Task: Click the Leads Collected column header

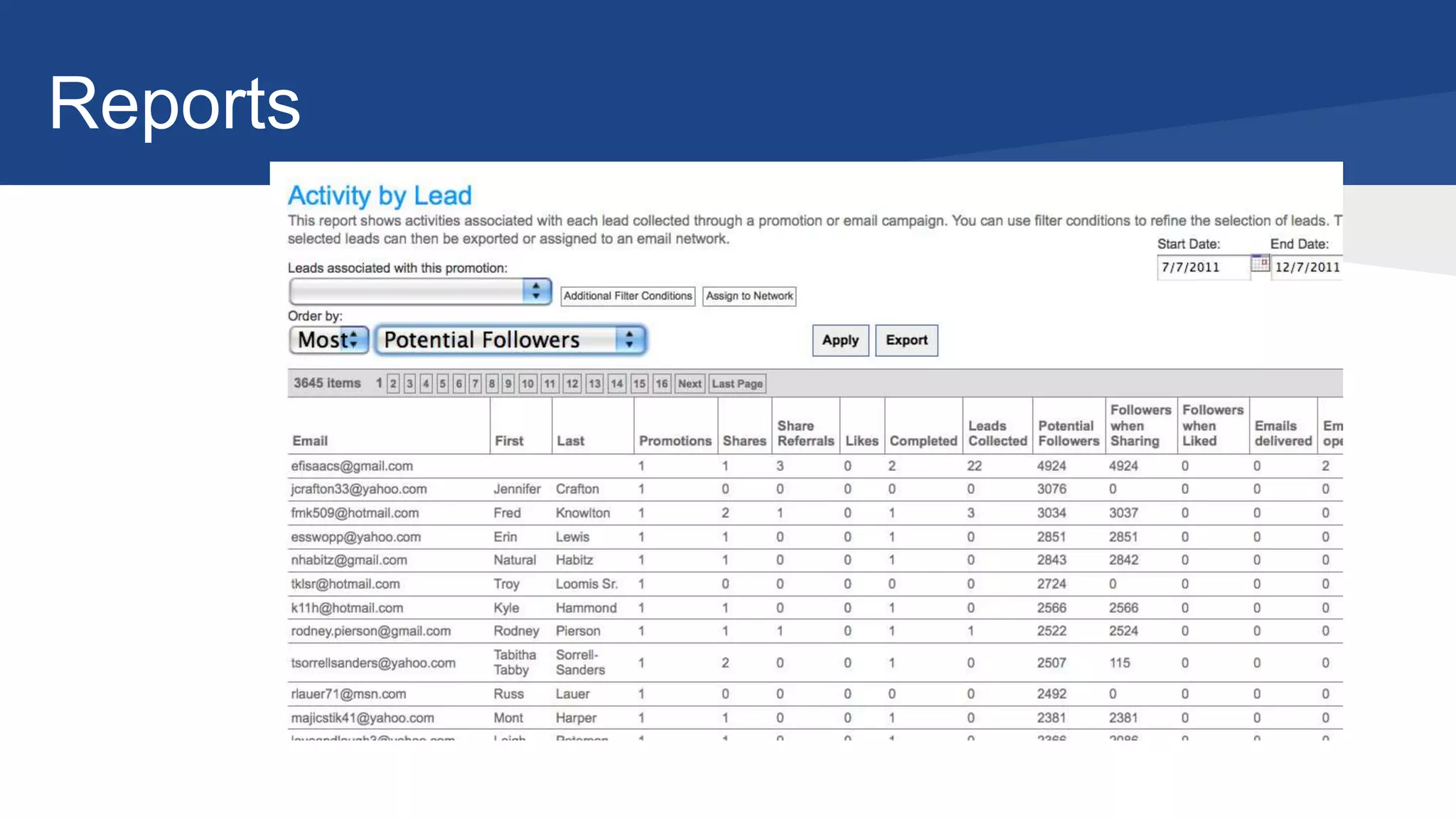Action: click(x=997, y=433)
